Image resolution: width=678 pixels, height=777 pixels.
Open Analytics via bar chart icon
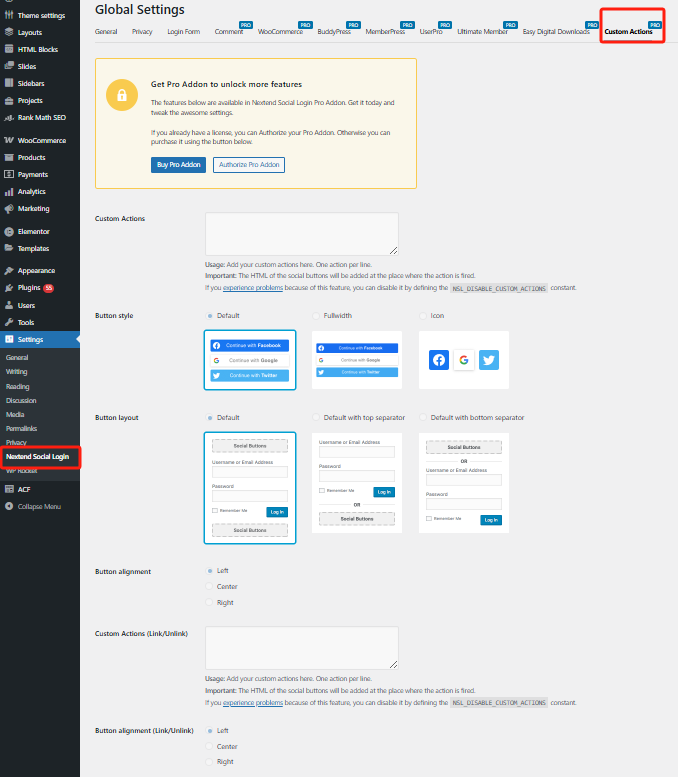click(9, 192)
